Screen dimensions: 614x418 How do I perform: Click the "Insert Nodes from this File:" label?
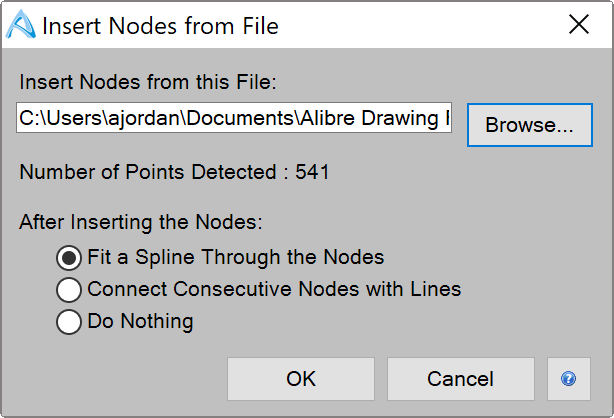click(x=148, y=82)
